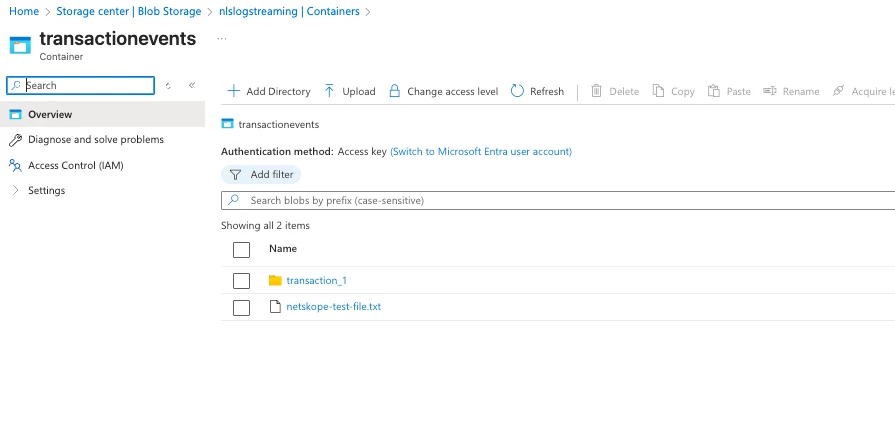Go to Access Control (IAM)
This screenshot has height=435, width=895.
click(75, 165)
